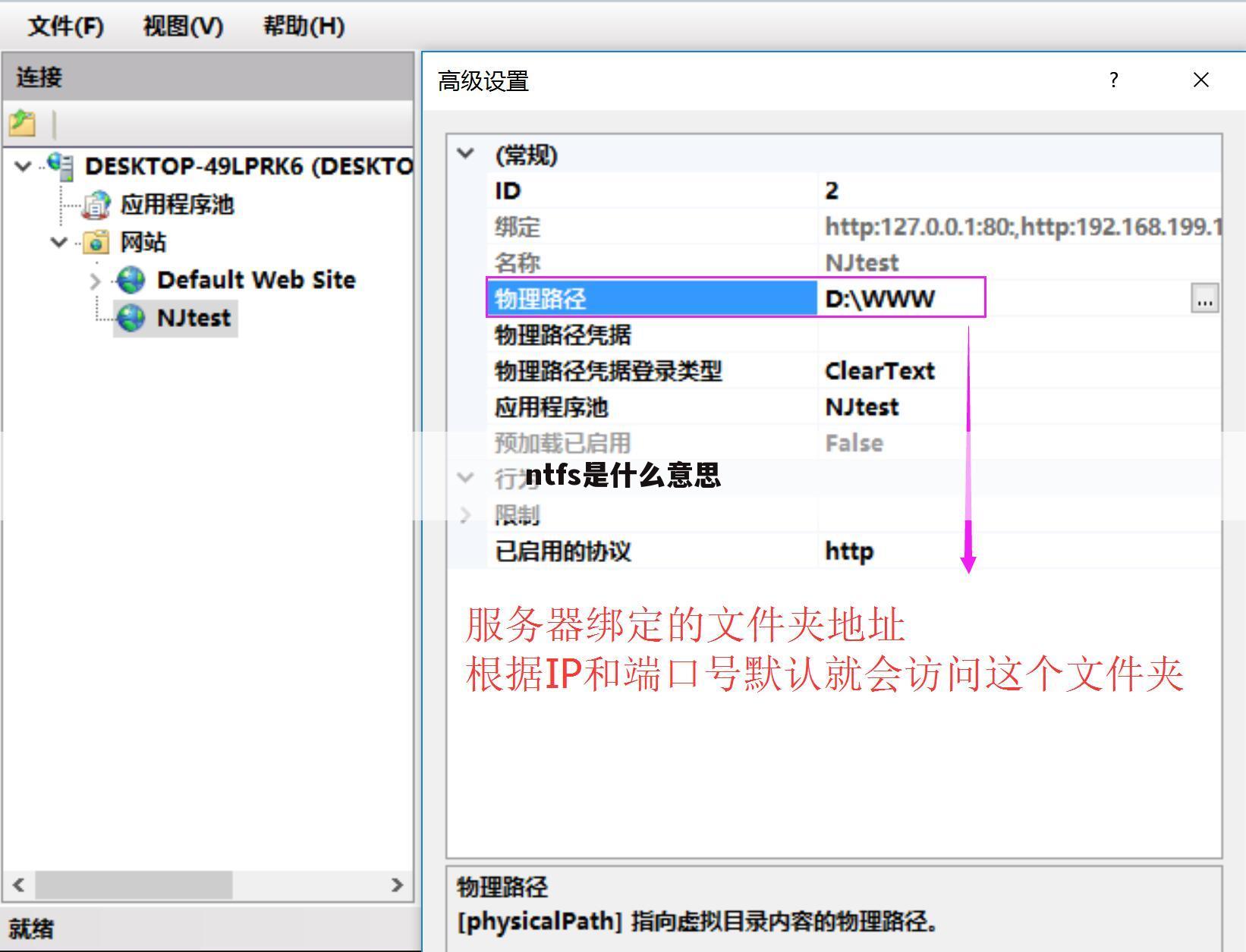Image resolution: width=1246 pixels, height=952 pixels.
Task: Open the help question mark in 高级设置 dialog
Action: pyautogui.click(x=1113, y=80)
